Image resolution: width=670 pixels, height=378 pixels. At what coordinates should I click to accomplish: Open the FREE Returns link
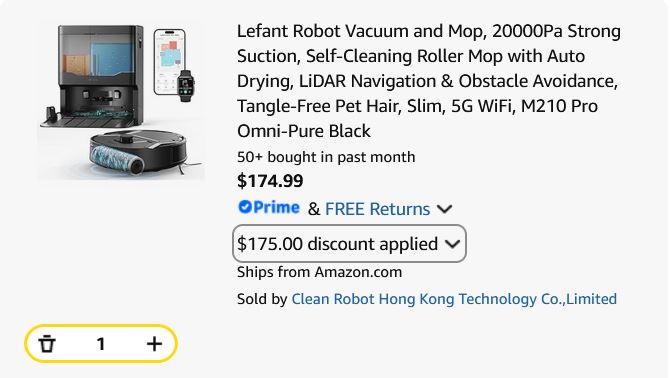click(377, 209)
